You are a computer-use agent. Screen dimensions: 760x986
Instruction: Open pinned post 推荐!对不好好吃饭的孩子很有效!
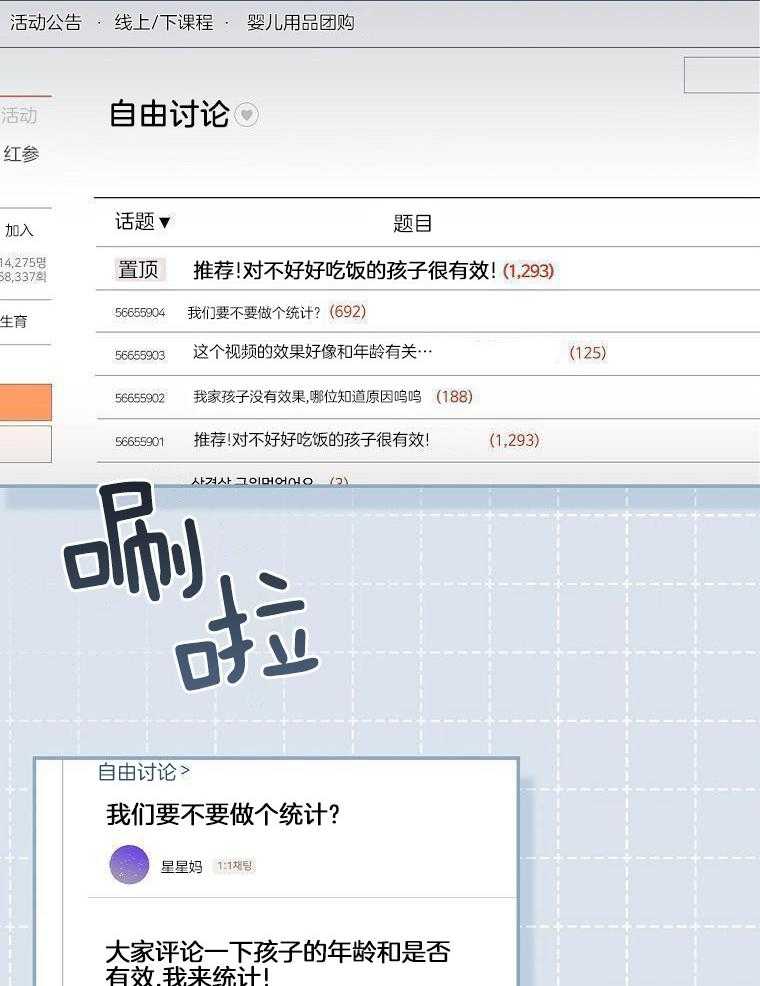(344, 270)
